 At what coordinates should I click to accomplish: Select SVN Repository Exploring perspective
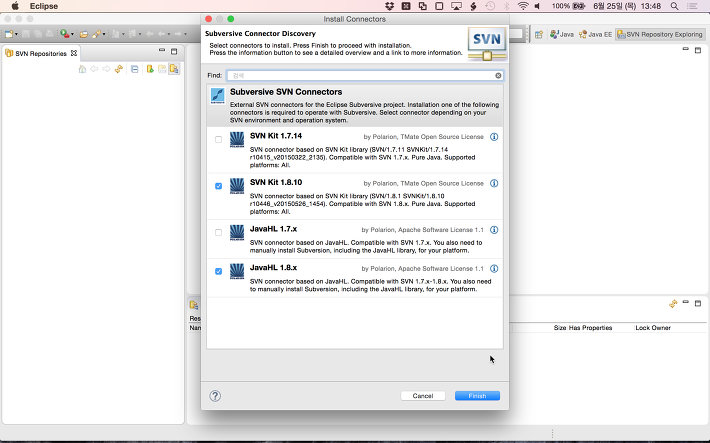[660, 34]
